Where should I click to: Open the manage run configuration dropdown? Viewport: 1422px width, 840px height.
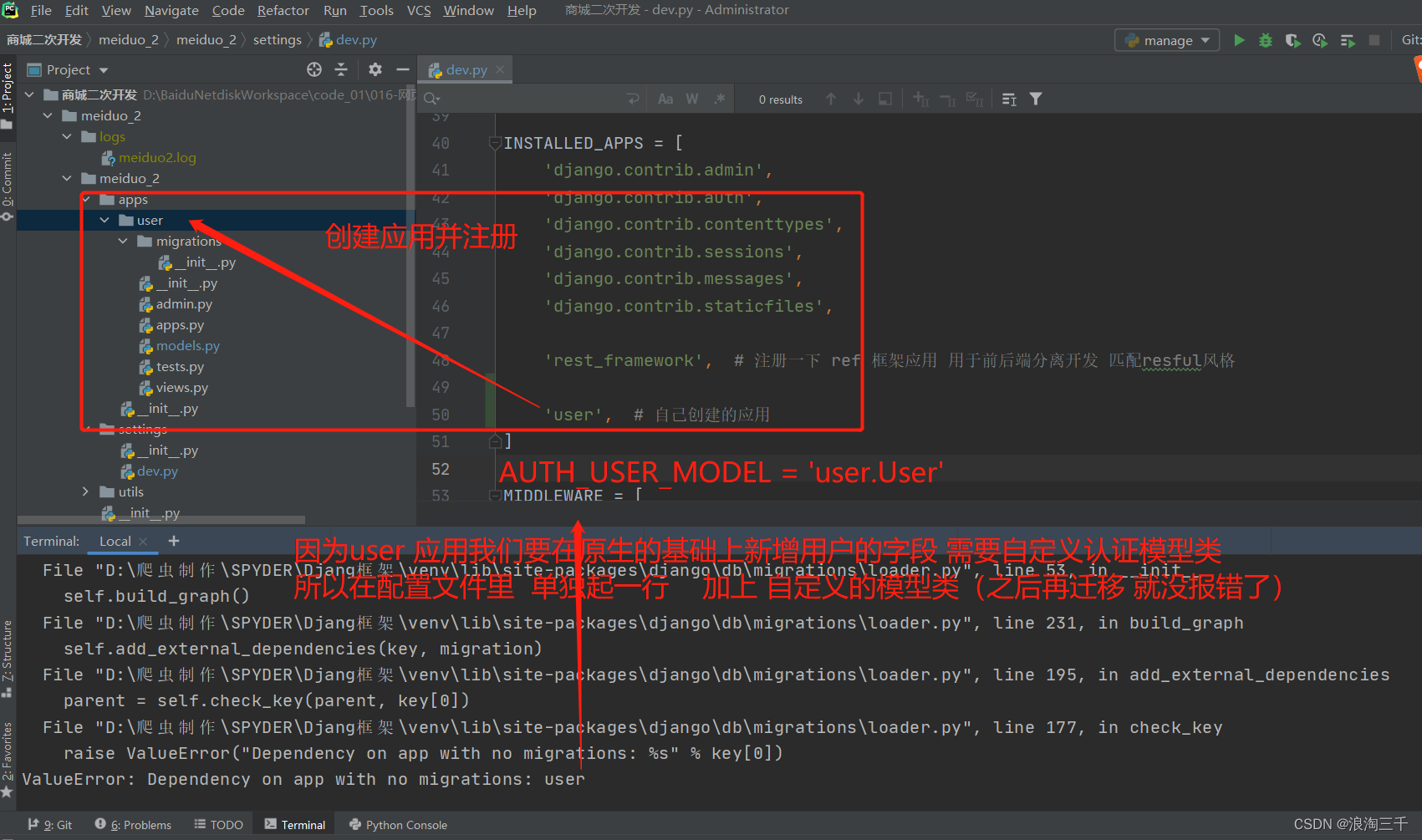click(1166, 40)
